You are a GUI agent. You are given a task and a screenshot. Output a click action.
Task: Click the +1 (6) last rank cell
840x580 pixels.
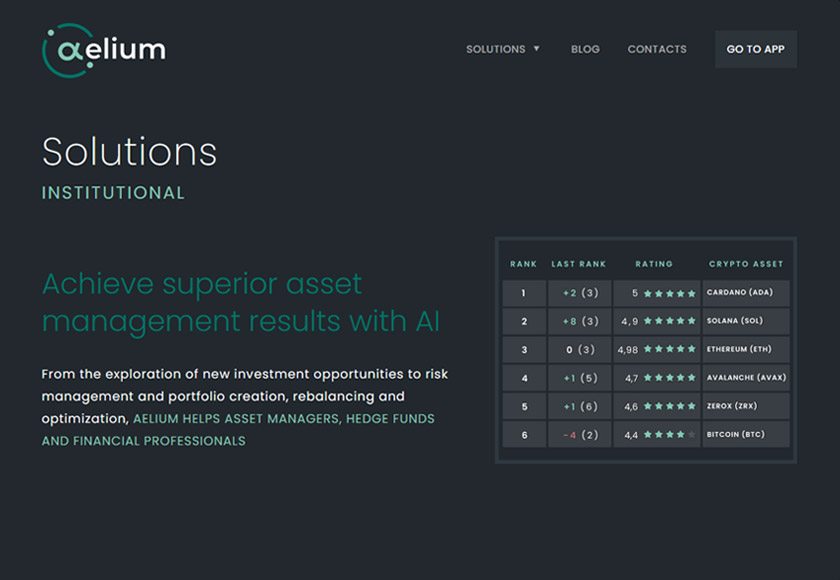pos(580,406)
